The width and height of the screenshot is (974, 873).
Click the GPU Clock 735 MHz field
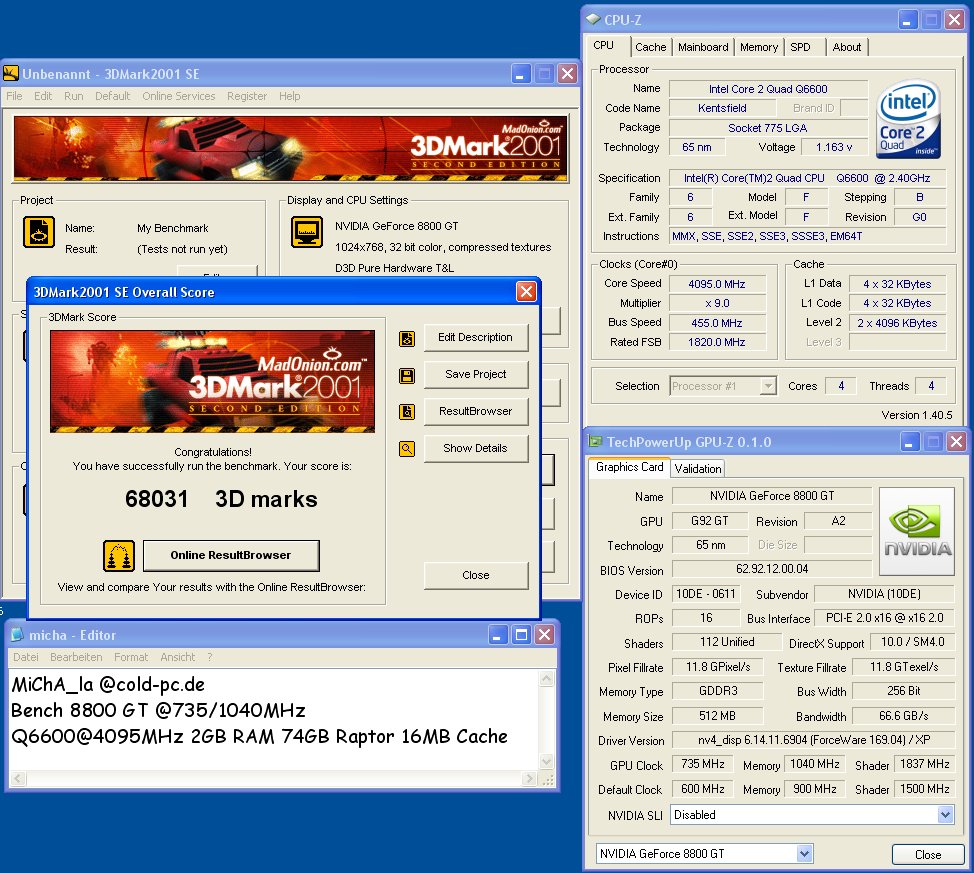[703, 764]
